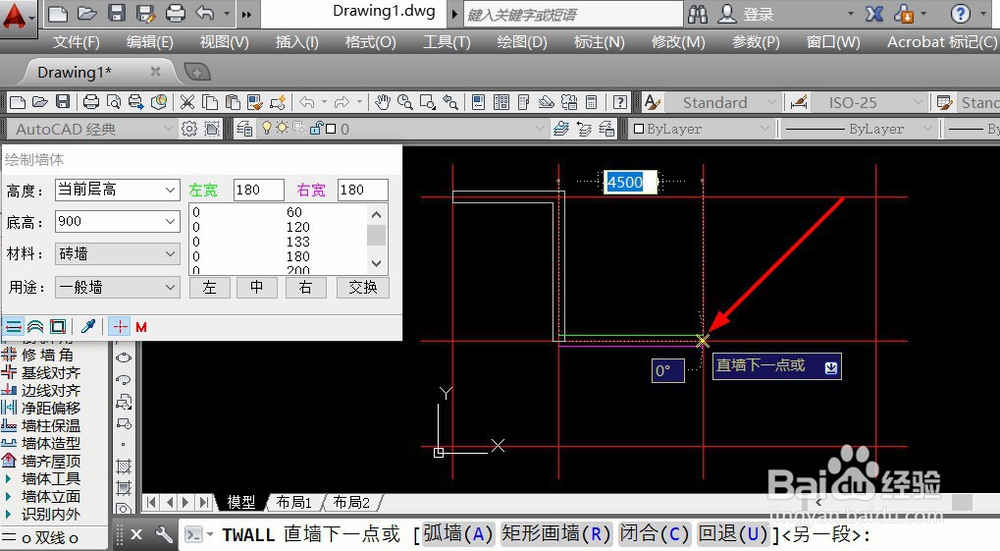
Task: Click the Zoom Realtime magnifier icon
Action: [404, 102]
